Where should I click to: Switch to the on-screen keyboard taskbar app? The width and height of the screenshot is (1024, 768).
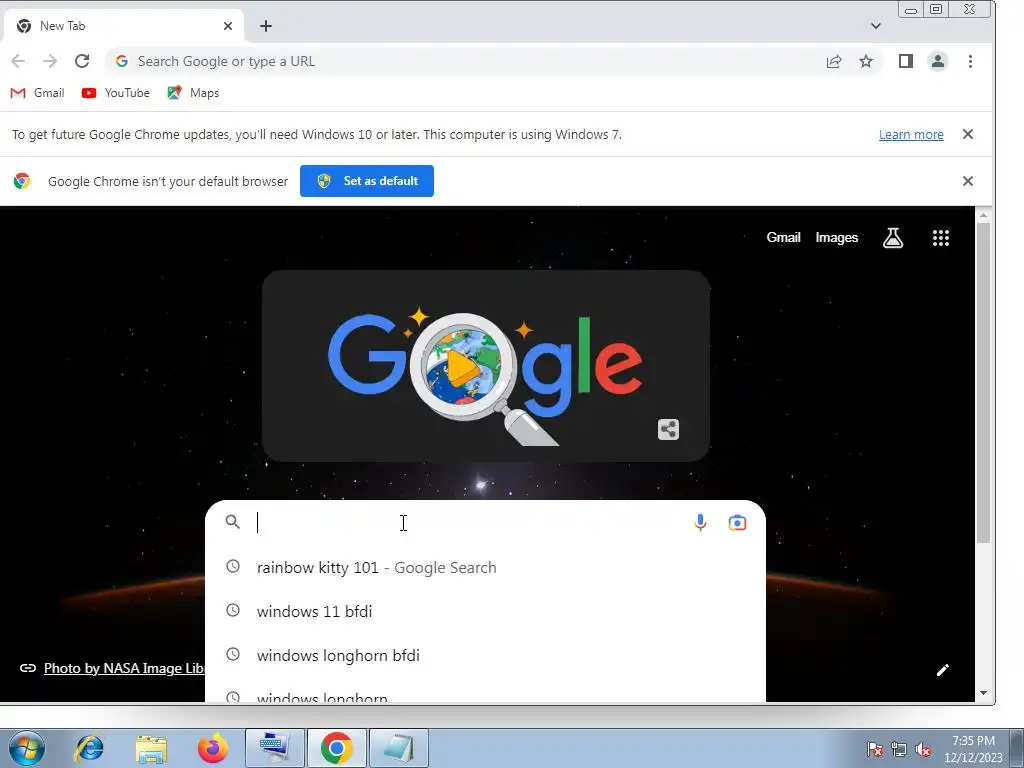click(x=274, y=748)
